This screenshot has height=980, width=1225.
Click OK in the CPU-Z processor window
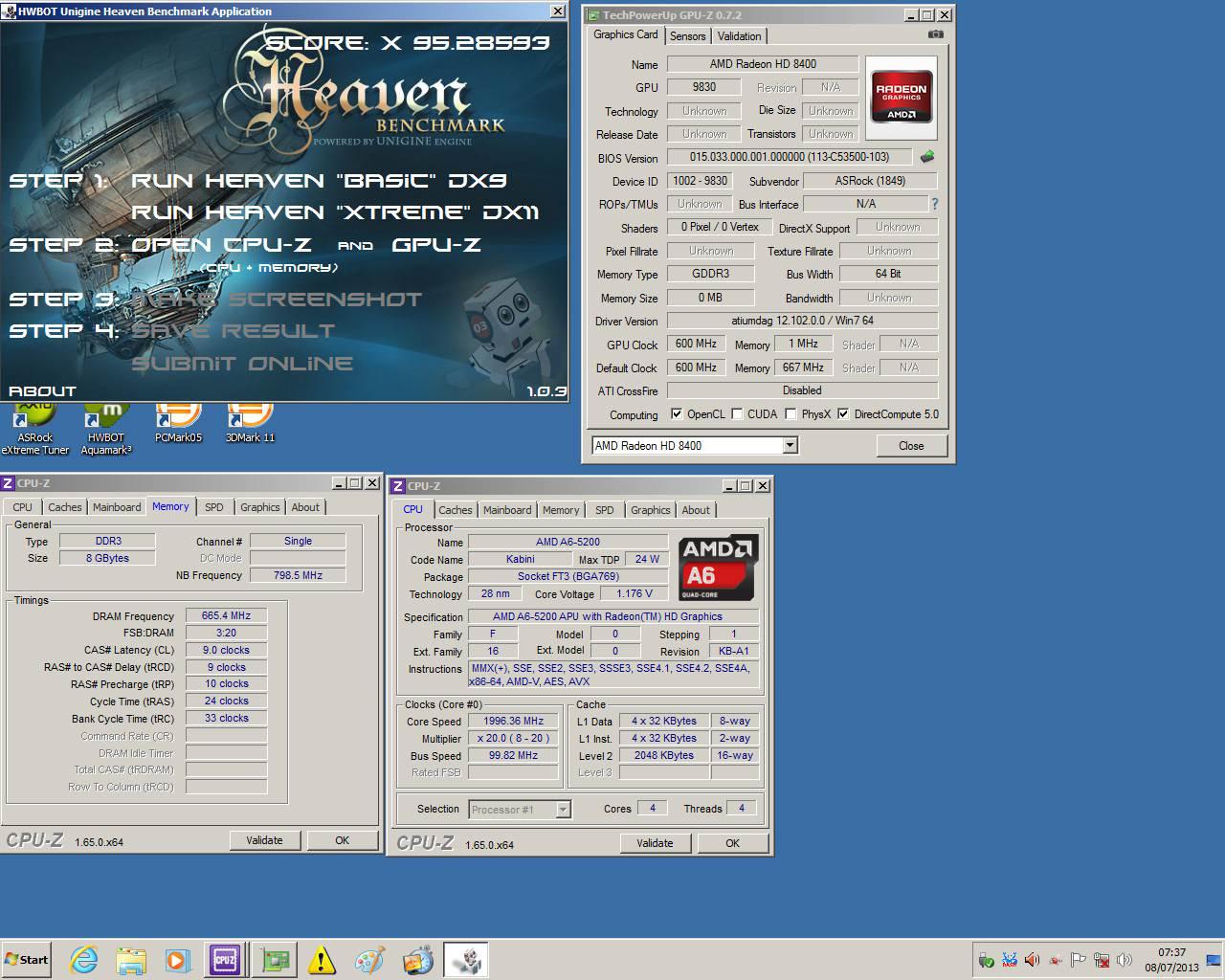click(732, 843)
